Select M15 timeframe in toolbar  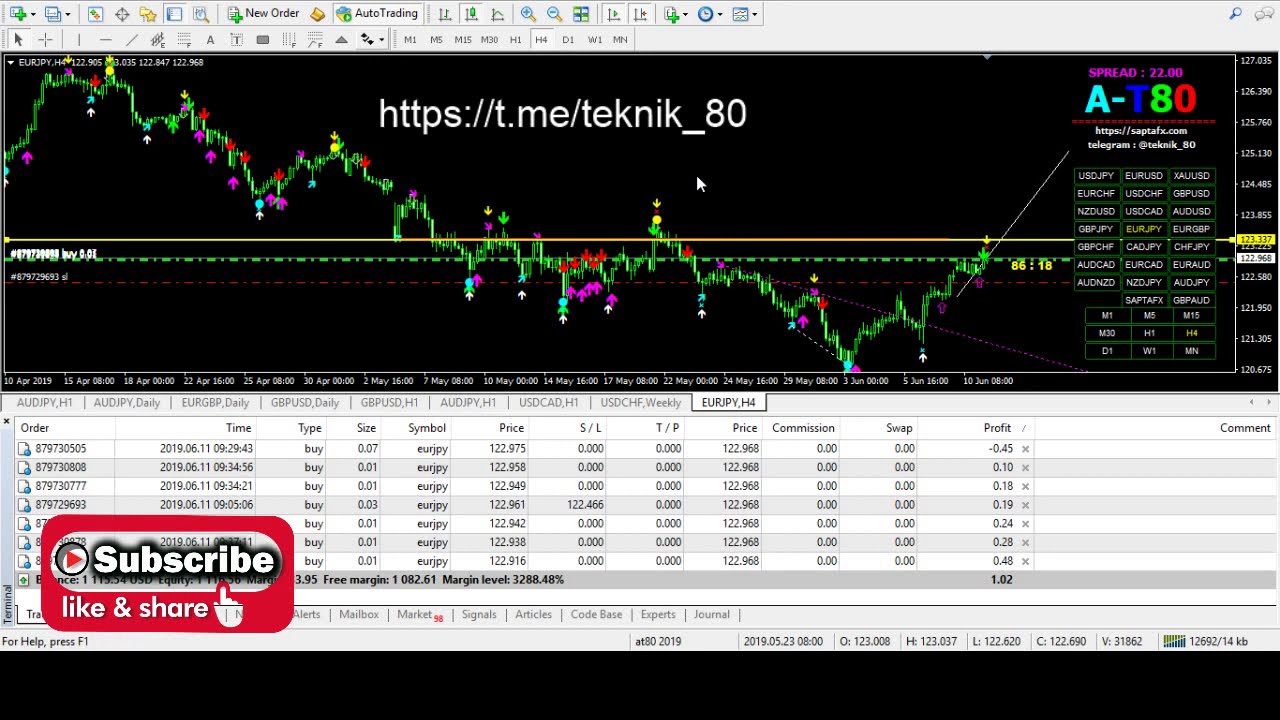[x=463, y=39]
